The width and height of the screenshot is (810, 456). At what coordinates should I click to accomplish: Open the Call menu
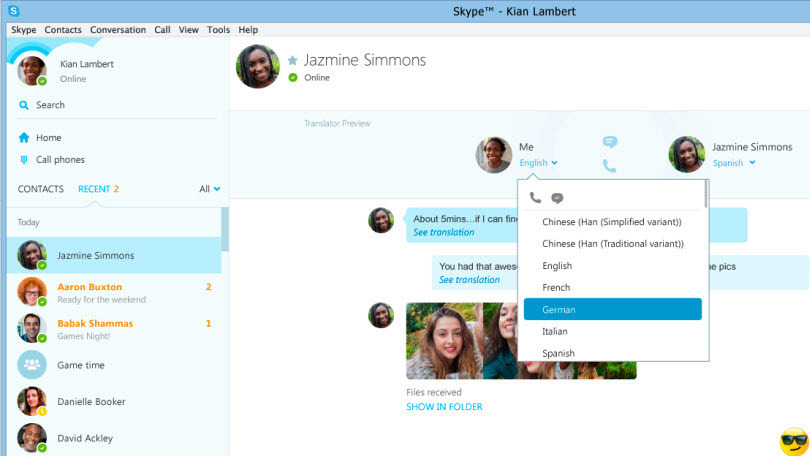click(x=162, y=29)
